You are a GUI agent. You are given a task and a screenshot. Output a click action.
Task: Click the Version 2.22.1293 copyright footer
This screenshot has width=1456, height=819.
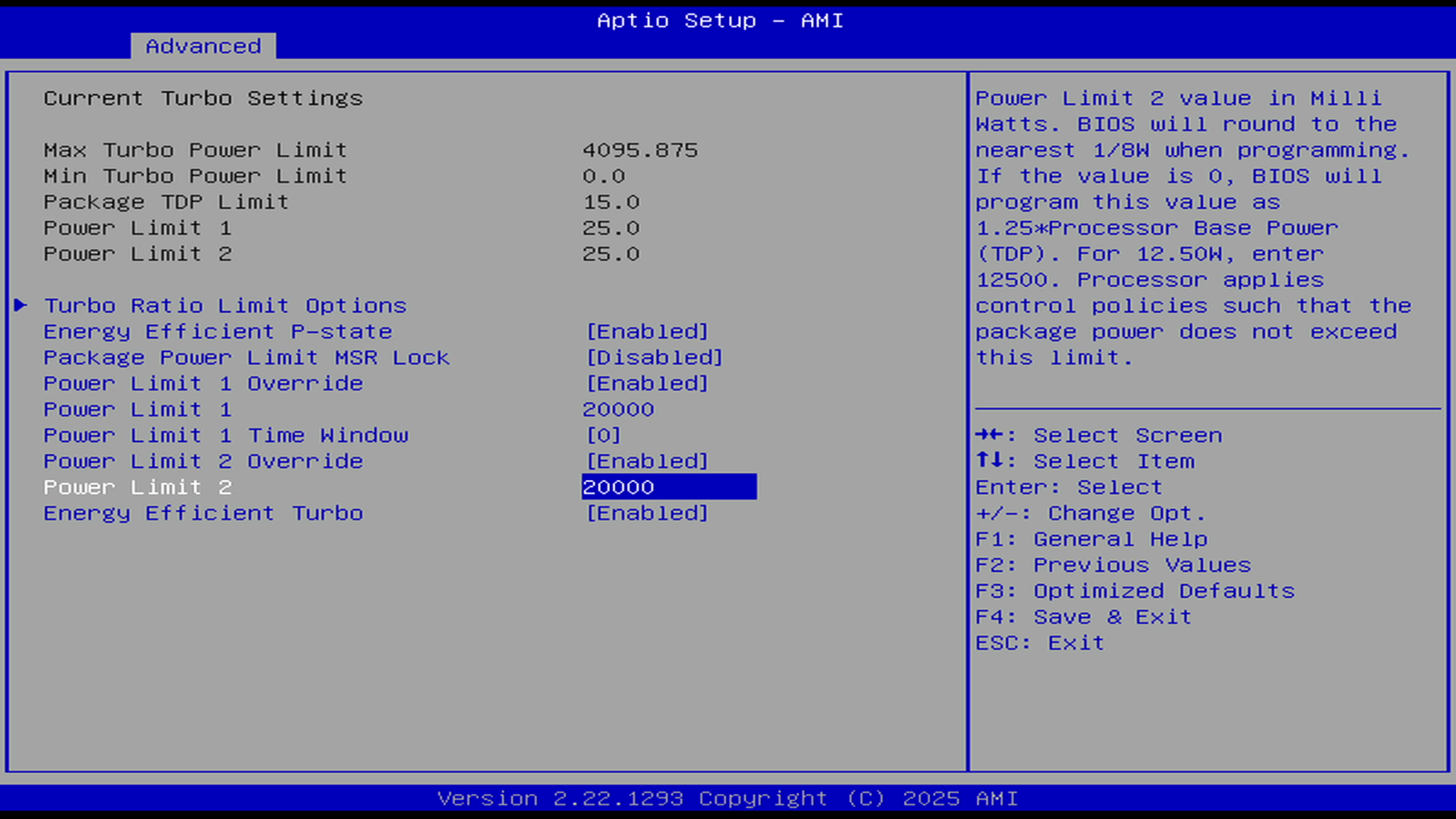[x=728, y=798]
